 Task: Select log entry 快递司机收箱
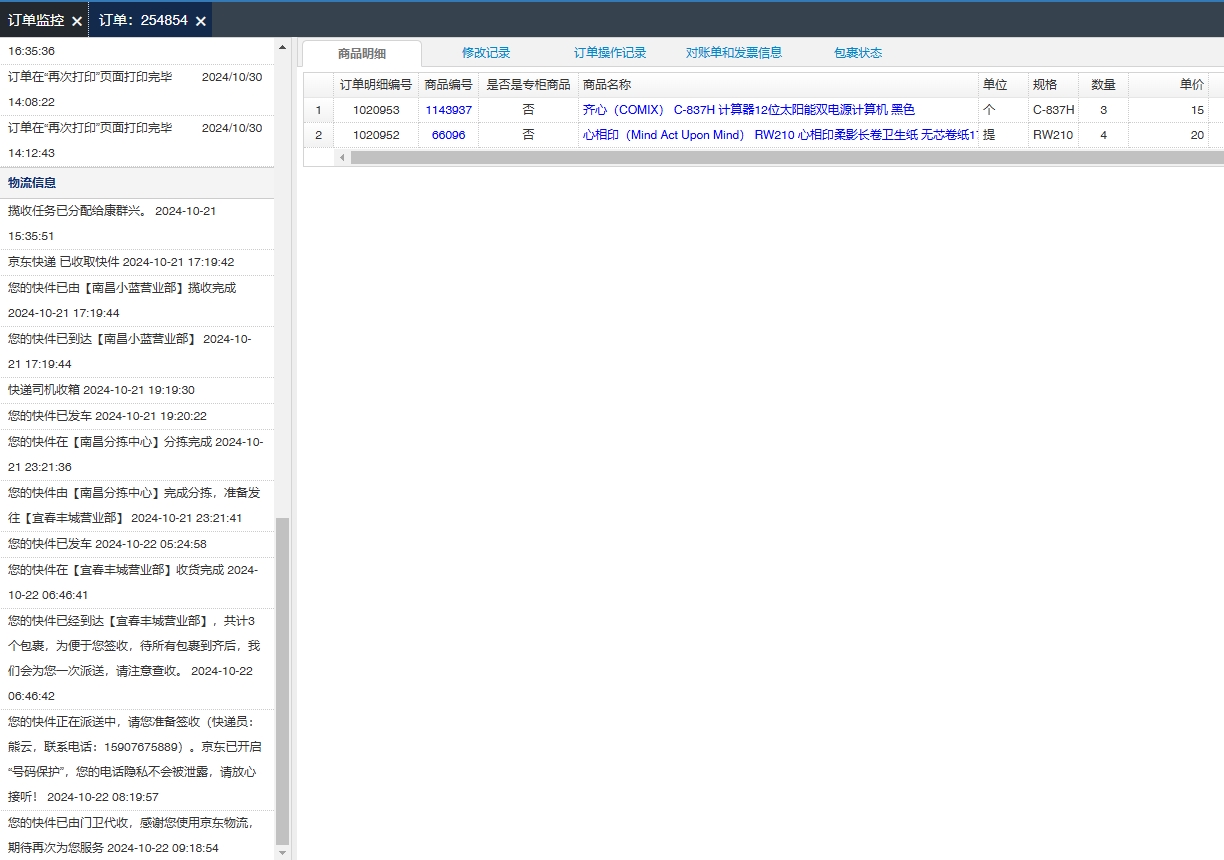click(137, 390)
